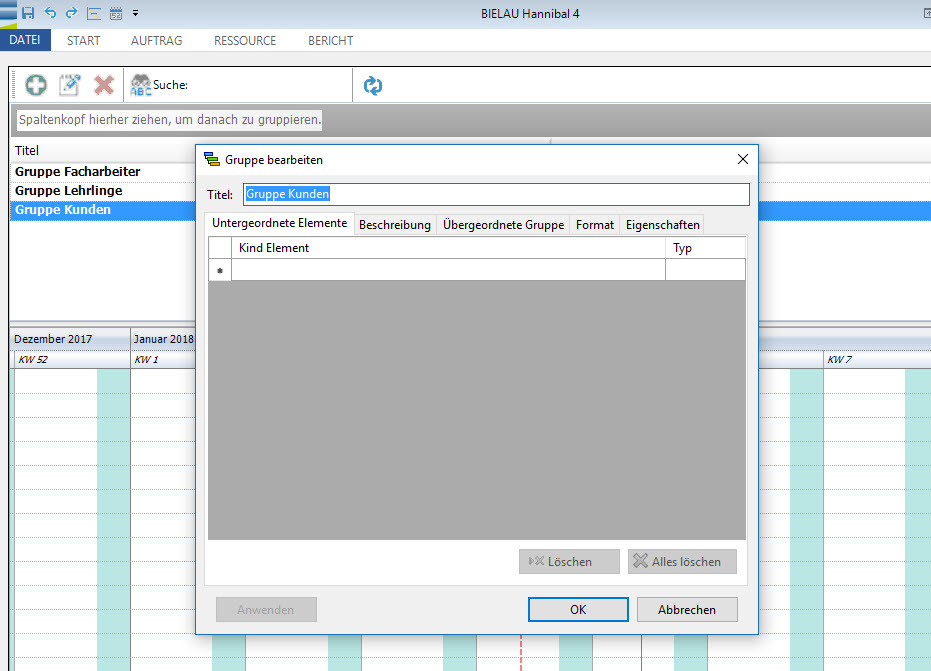Click the Gantt chart icon in title bar

(x=94, y=13)
